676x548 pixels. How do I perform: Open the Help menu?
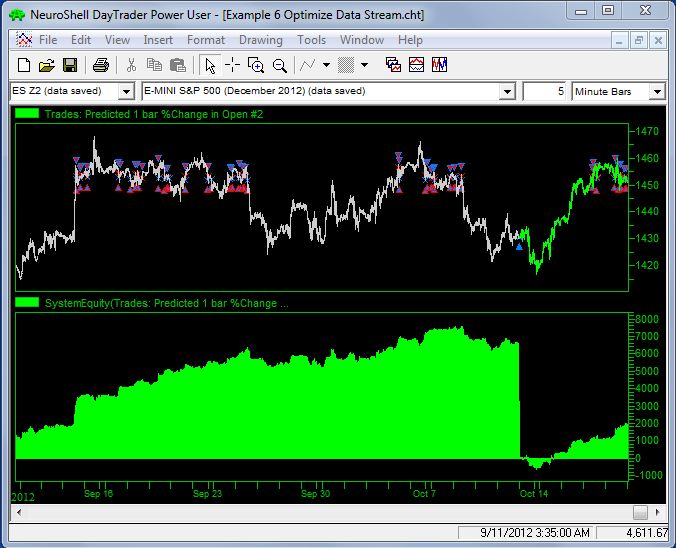(410, 40)
